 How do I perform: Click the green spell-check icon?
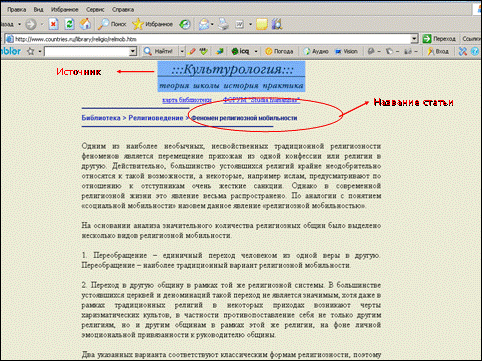click(x=203, y=51)
